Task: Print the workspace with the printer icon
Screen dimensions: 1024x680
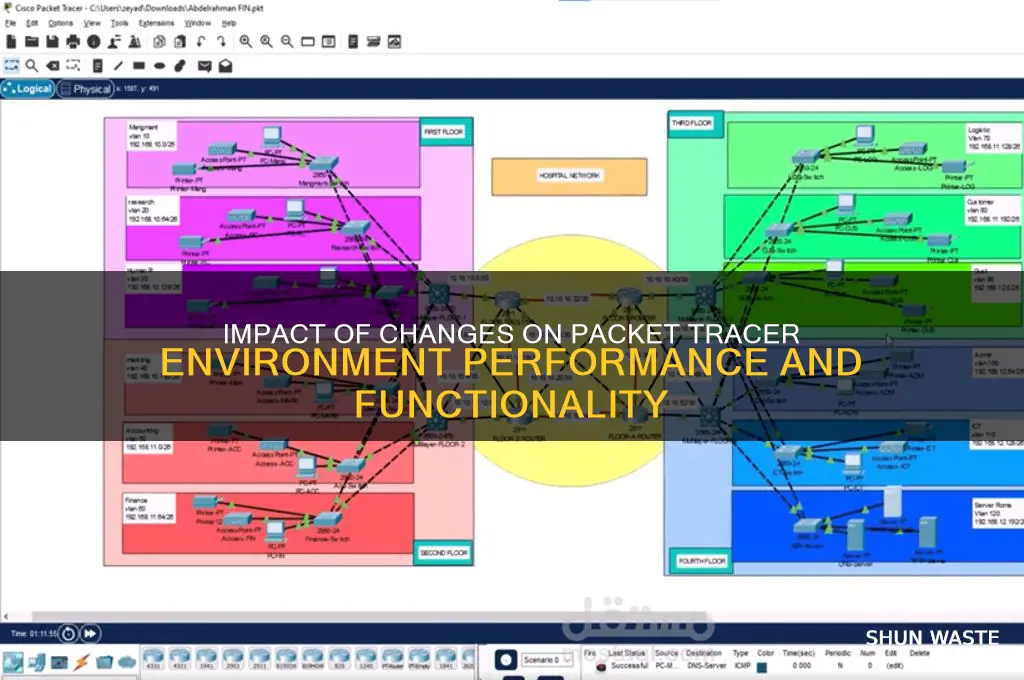Action: 72,42
